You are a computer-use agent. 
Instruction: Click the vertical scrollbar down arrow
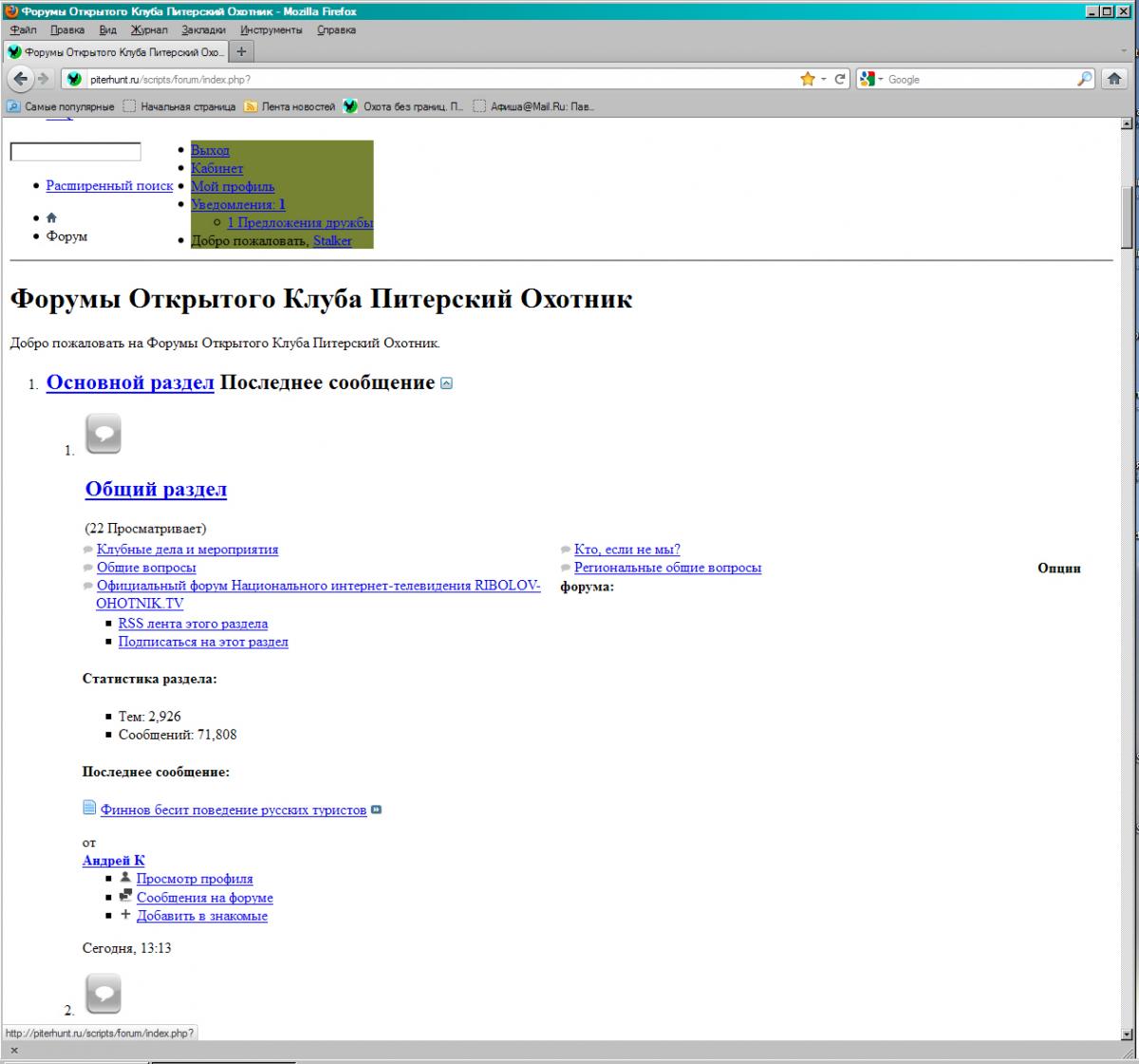tap(1127, 1033)
